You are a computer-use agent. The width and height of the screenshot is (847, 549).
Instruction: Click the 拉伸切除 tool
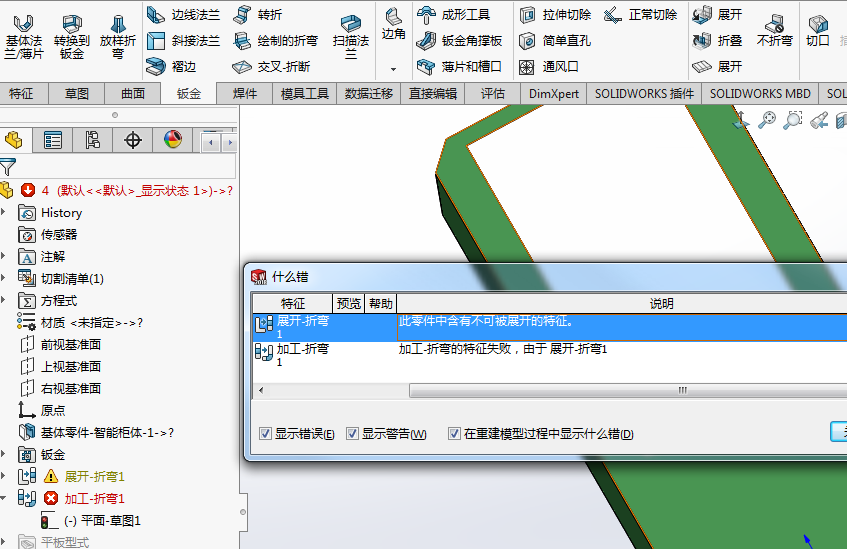[555, 15]
